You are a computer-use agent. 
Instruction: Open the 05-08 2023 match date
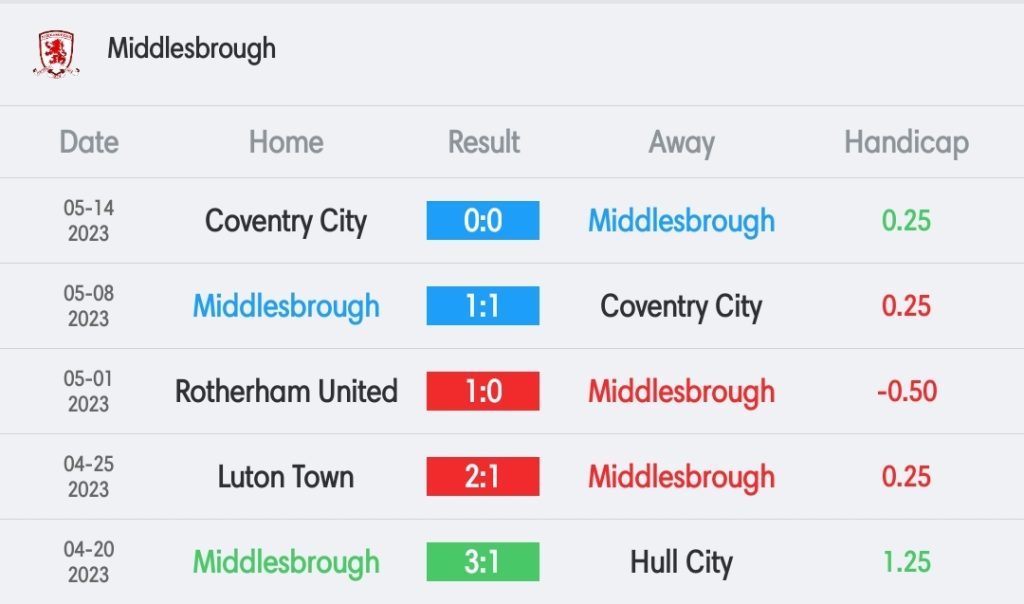pos(89,306)
